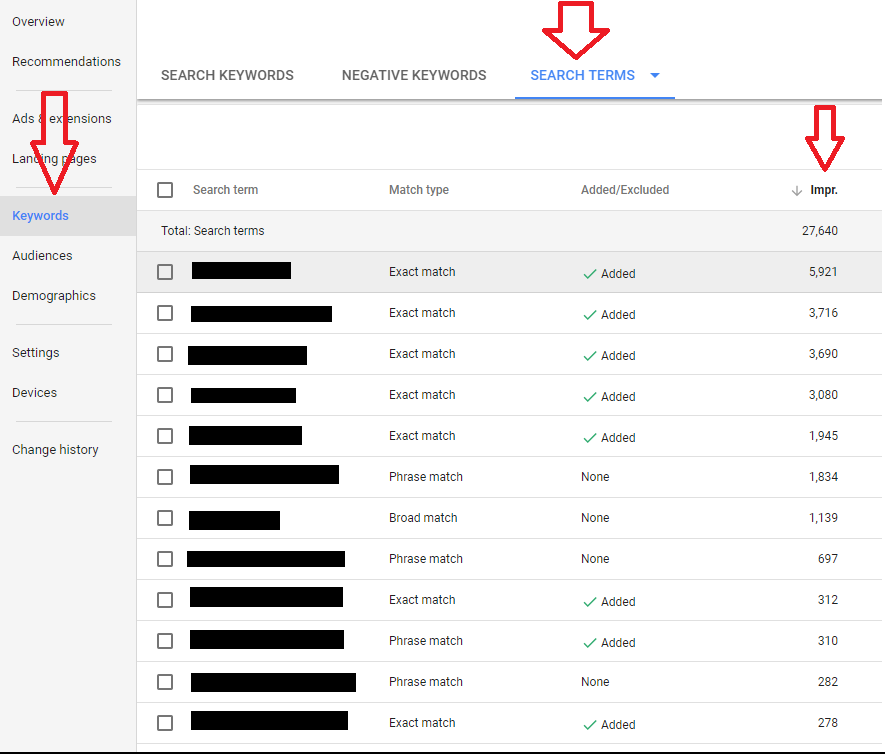Screen dimensions: 885x754
Task: Check the box for the 5,921 impressions row
Action: click(165, 272)
